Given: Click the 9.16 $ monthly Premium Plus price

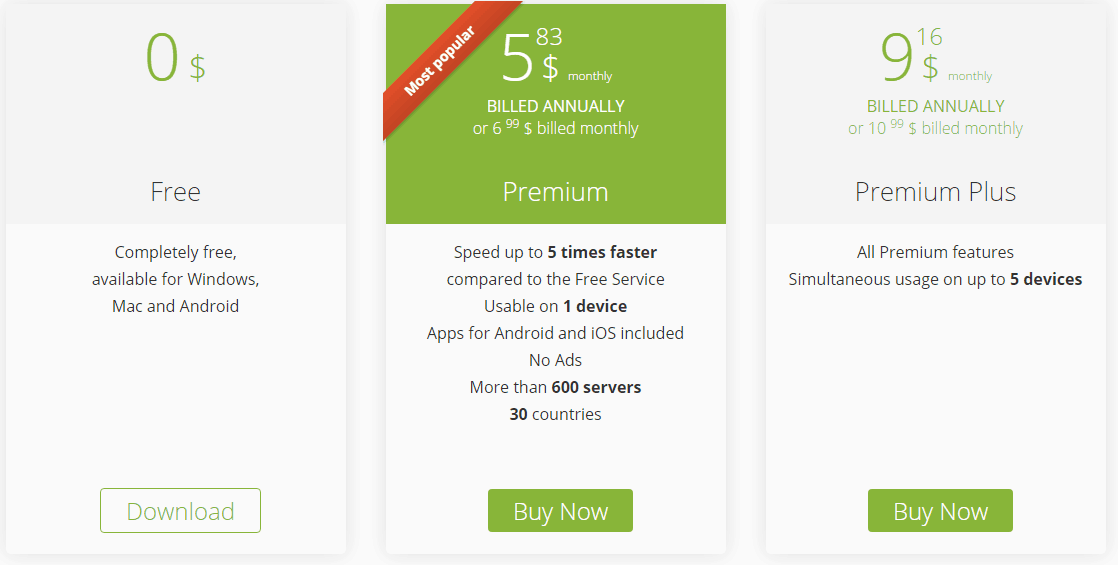Looking at the screenshot, I should tap(936, 56).
